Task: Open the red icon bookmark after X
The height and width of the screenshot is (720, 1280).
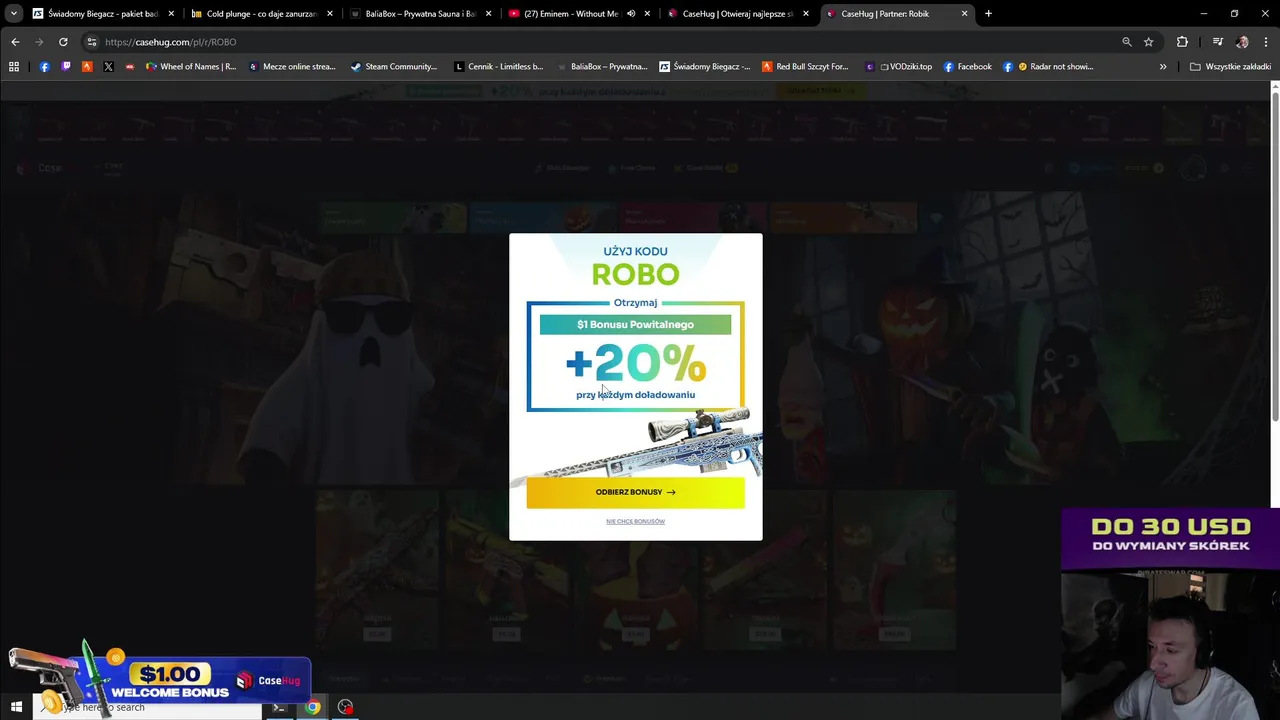Action: [129, 67]
